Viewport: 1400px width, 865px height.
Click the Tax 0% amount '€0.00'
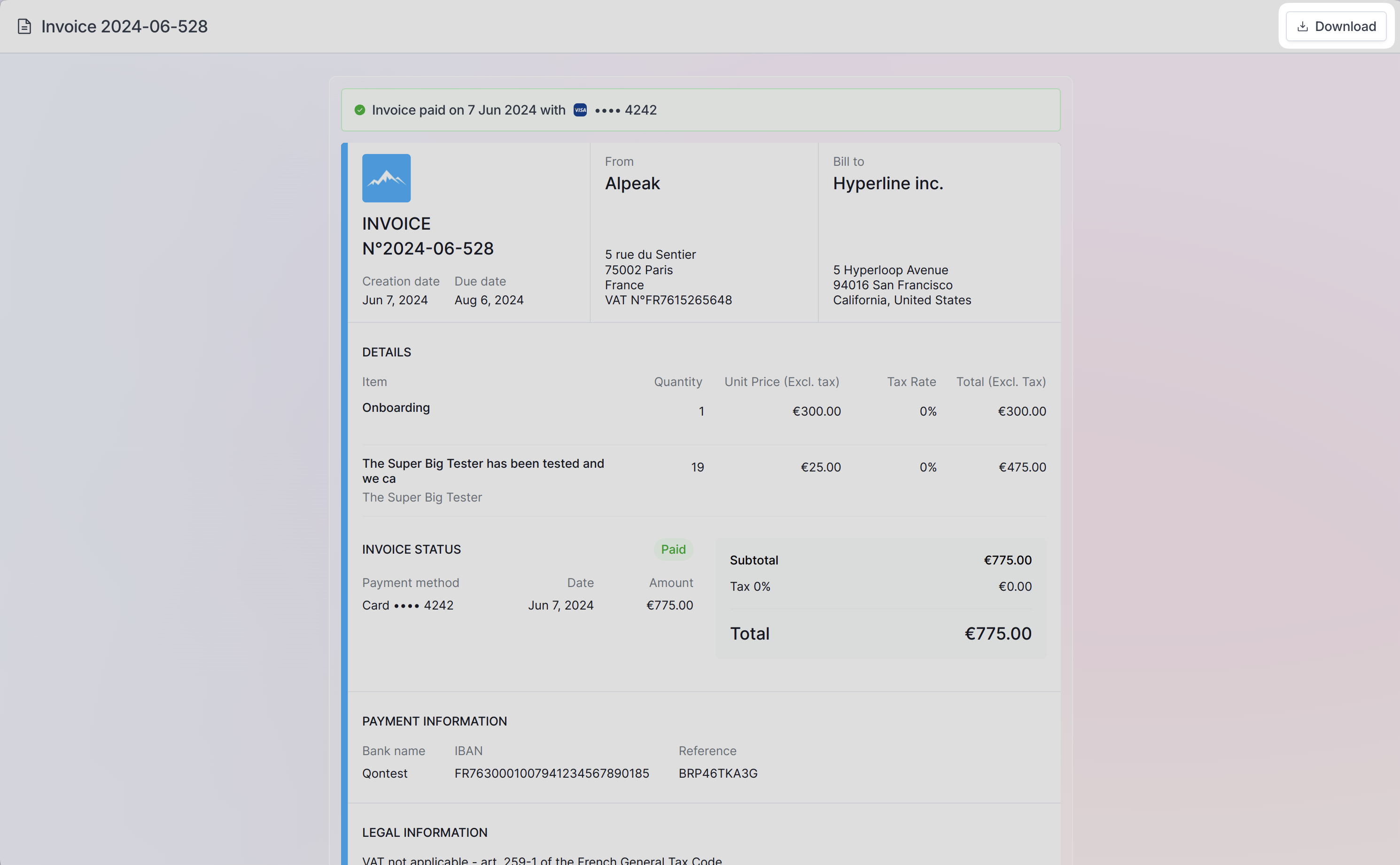point(1015,587)
